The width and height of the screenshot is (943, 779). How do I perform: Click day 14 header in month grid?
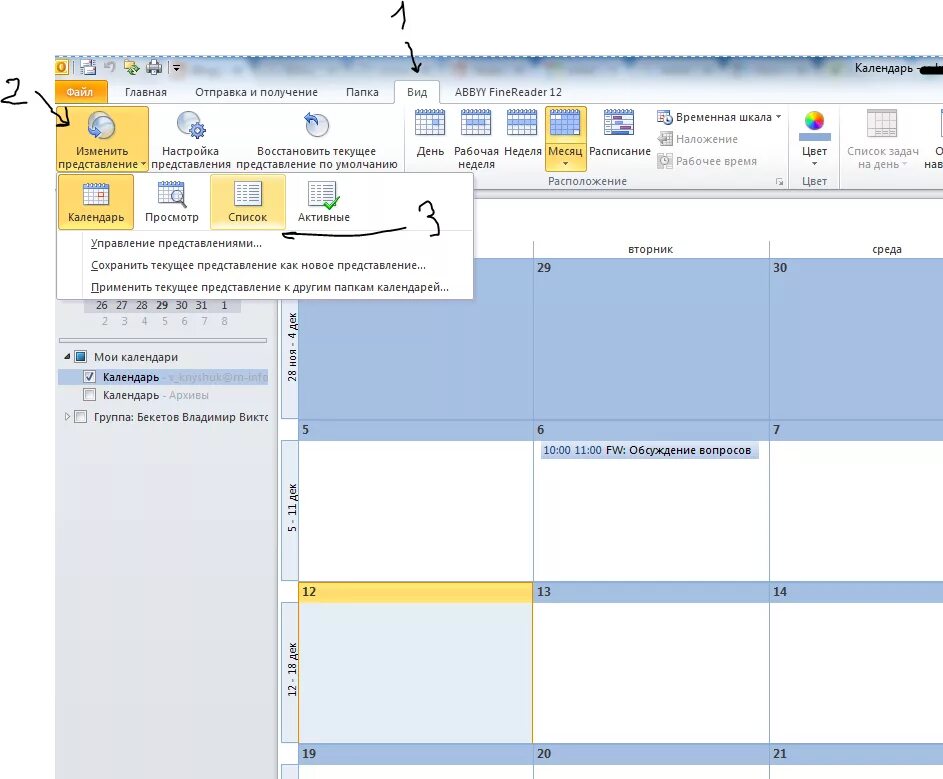(856, 592)
